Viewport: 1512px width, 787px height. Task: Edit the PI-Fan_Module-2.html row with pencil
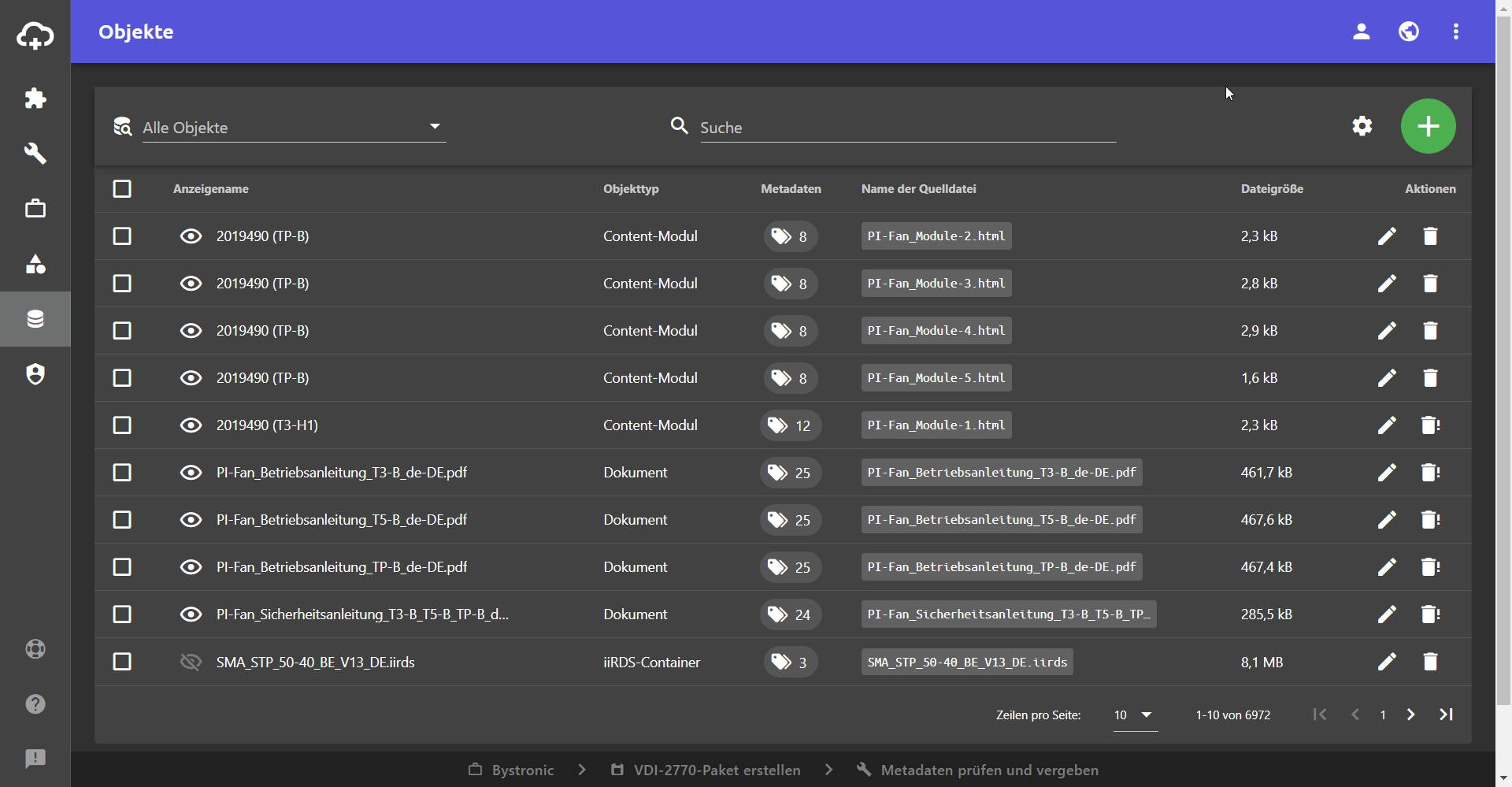click(1388, 236)
